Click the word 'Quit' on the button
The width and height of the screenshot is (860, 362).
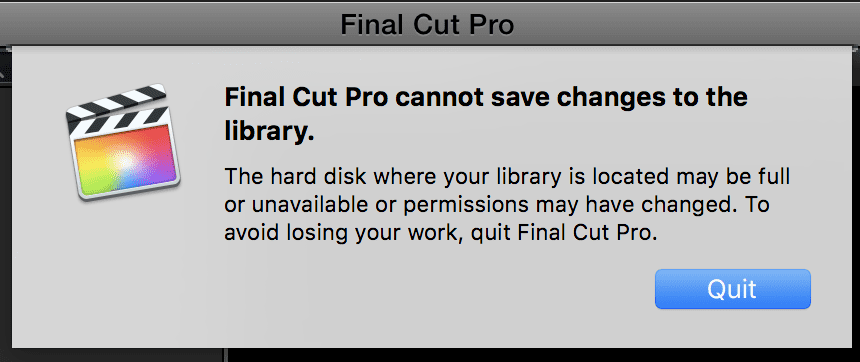click(x=732, y=289)
